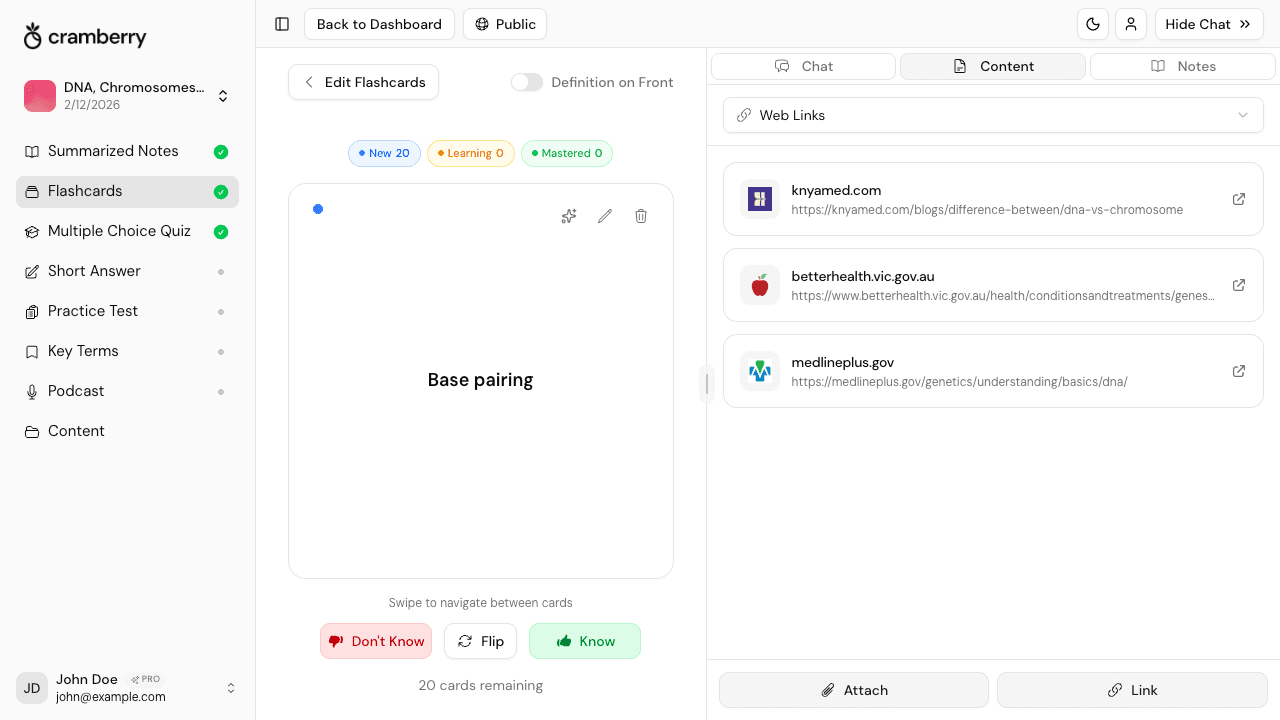Open the Public visibility globe button
Screen dimensions: 1280x720
(x=504, y=24)
